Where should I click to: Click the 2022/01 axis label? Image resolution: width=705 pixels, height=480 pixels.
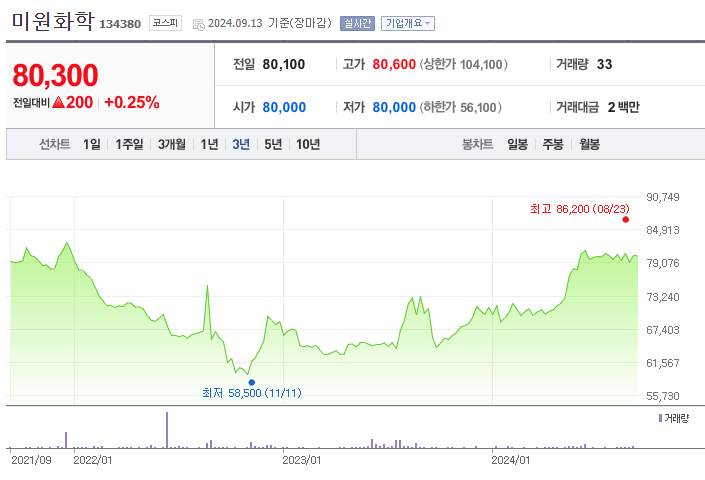(93, 460)
